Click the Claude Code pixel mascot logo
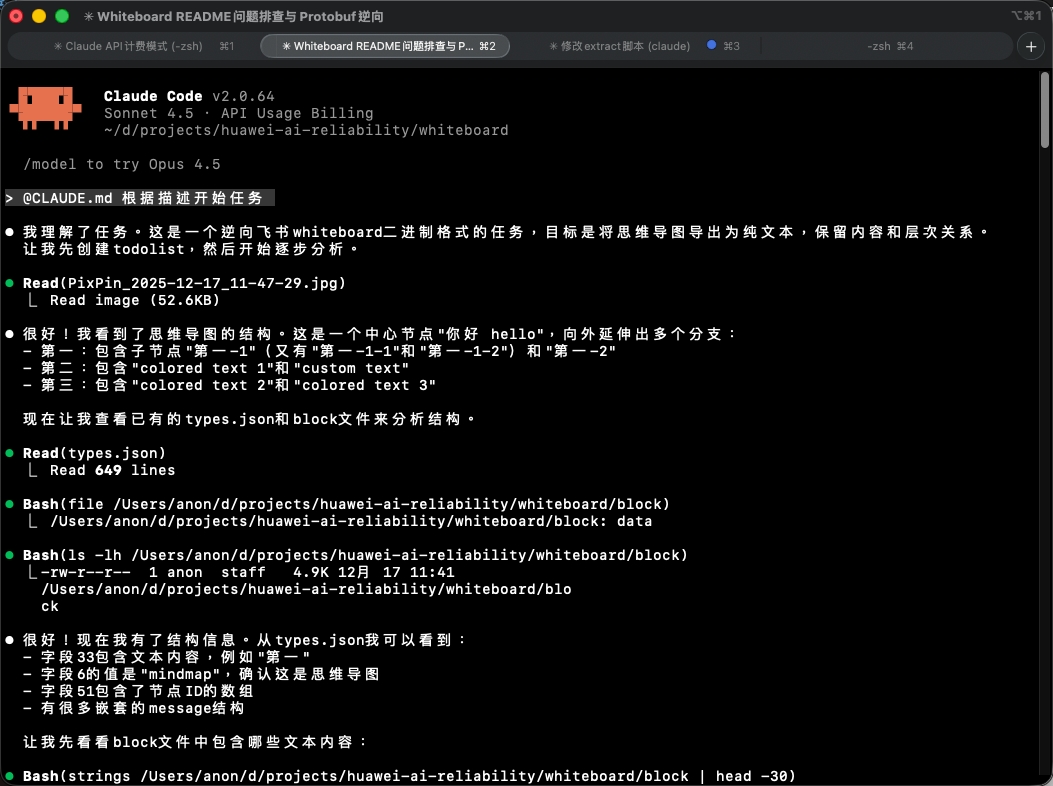 point(45,107)
